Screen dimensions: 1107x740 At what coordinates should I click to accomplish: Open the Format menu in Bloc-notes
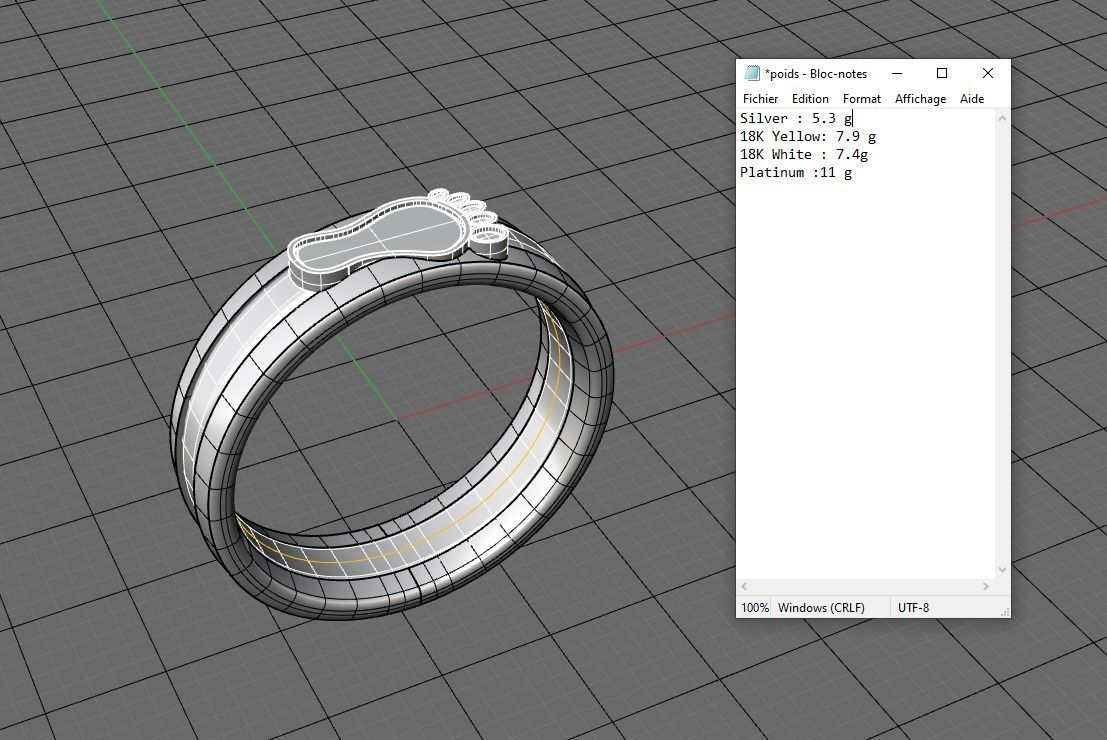861,99
